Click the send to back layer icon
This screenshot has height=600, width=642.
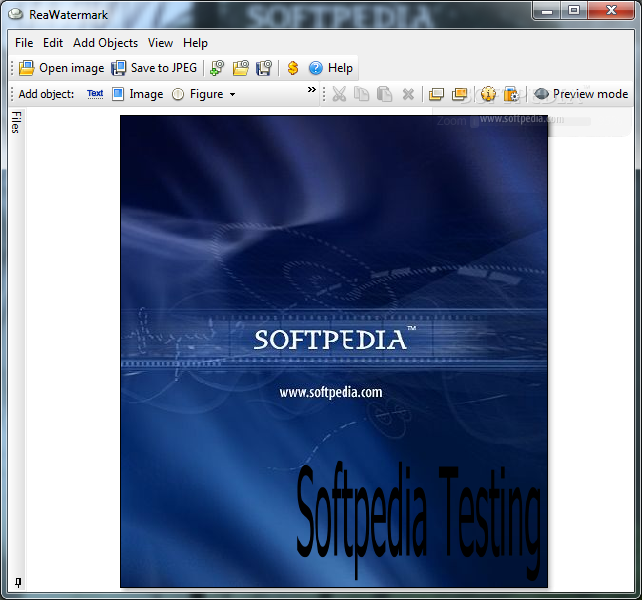[x=436, y=94]
